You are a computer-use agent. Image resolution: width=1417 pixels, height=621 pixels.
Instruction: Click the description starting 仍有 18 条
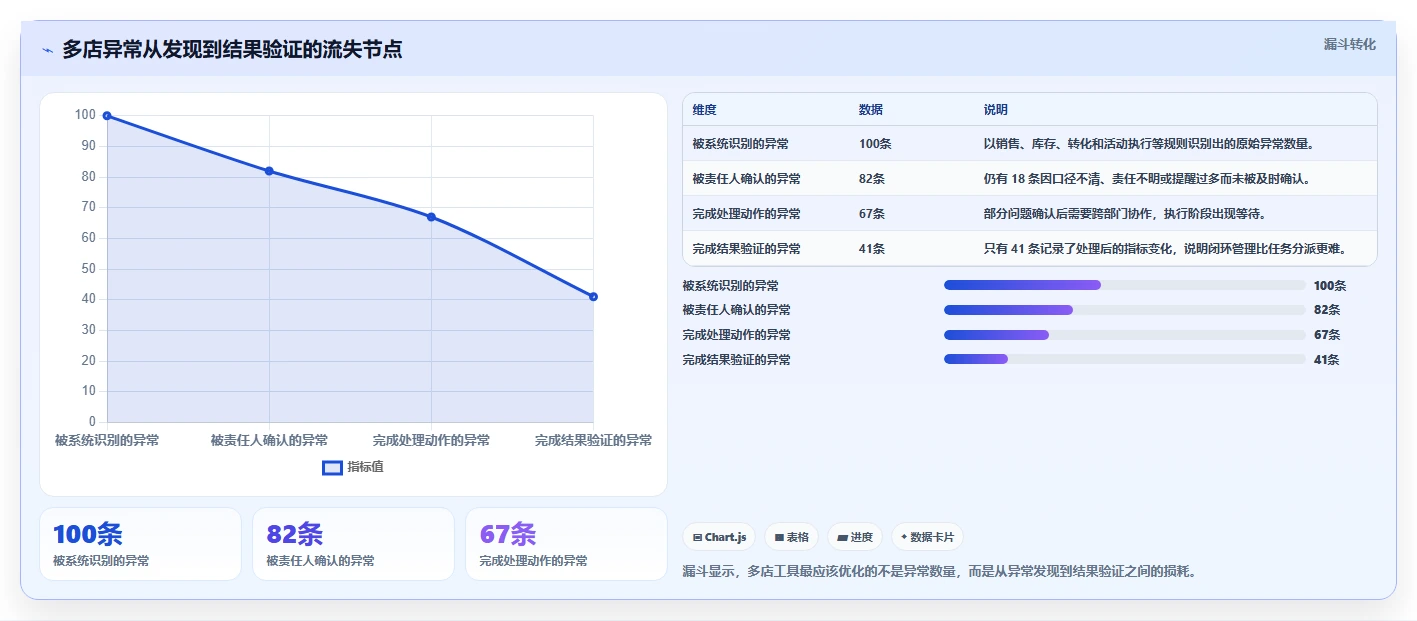point(1146,179)
